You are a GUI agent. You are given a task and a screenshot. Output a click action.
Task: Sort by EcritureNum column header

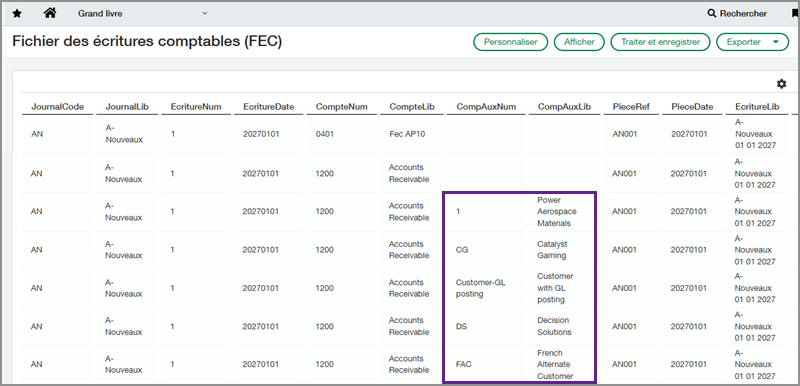196,107
